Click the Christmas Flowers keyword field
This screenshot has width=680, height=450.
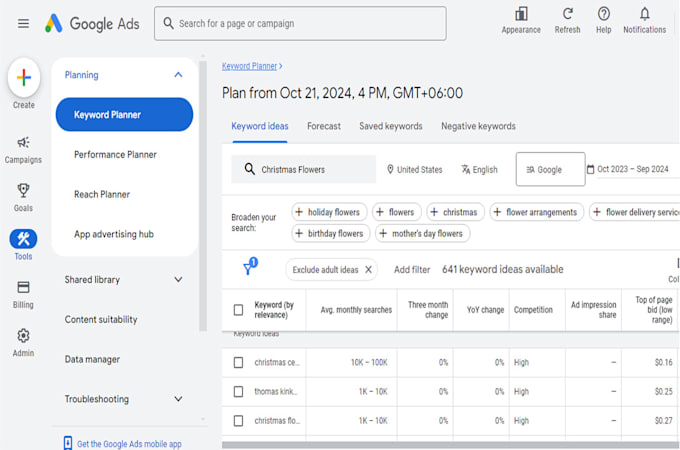coord(304,169)
